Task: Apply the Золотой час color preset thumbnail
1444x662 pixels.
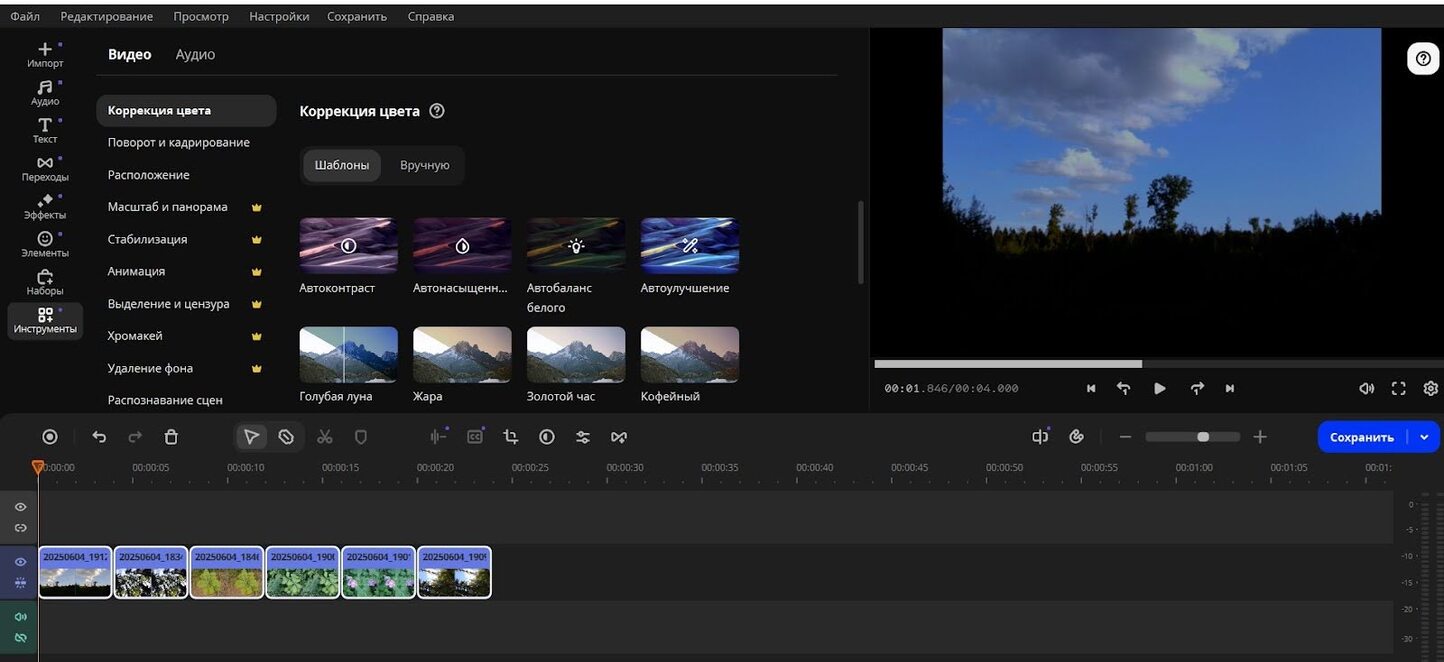Action: tap(576, 355)
